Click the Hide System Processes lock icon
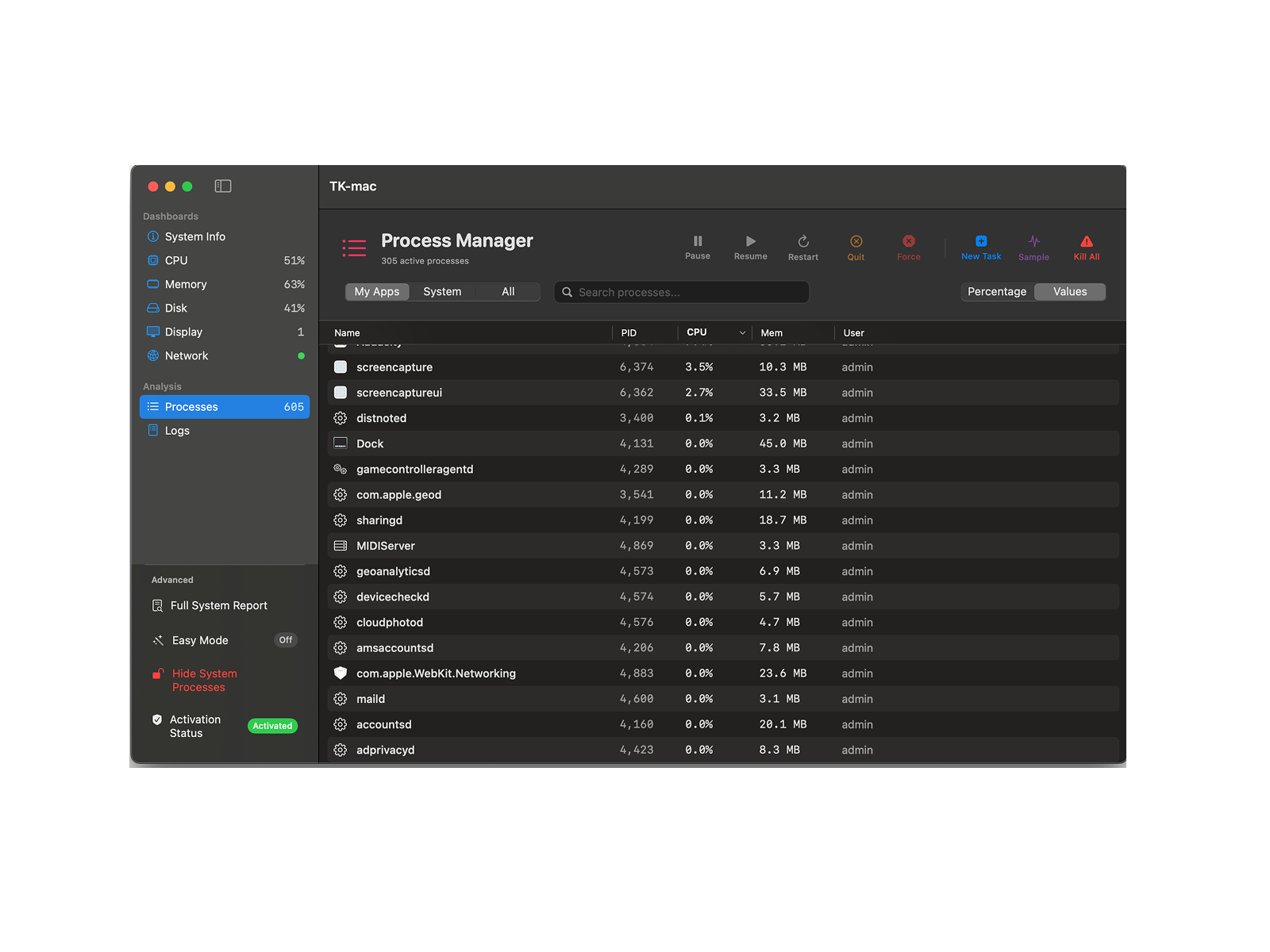Screen dimensions: 1270x952 pos(158,674)
